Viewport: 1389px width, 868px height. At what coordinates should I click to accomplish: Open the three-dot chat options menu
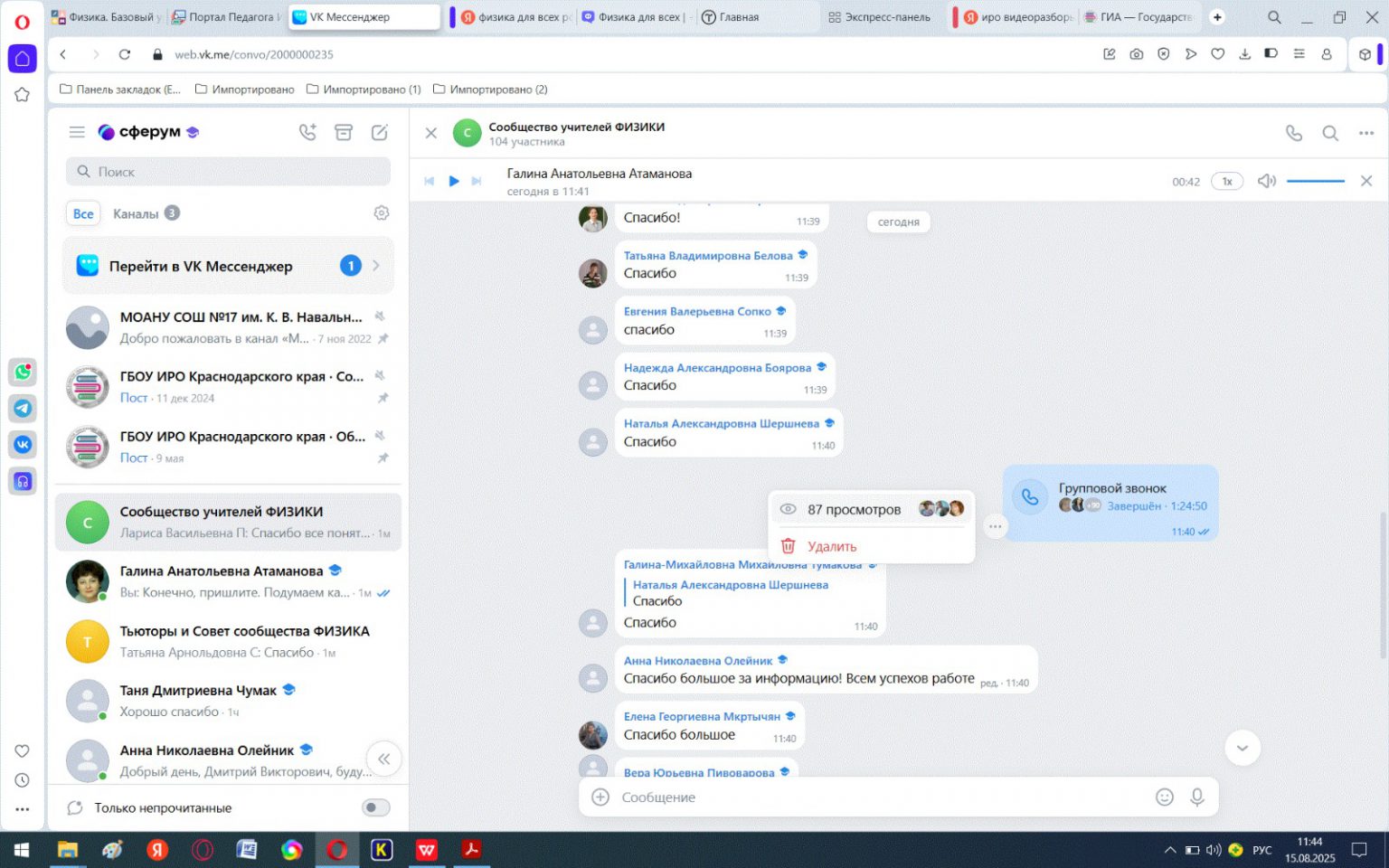pos(1366,133)
